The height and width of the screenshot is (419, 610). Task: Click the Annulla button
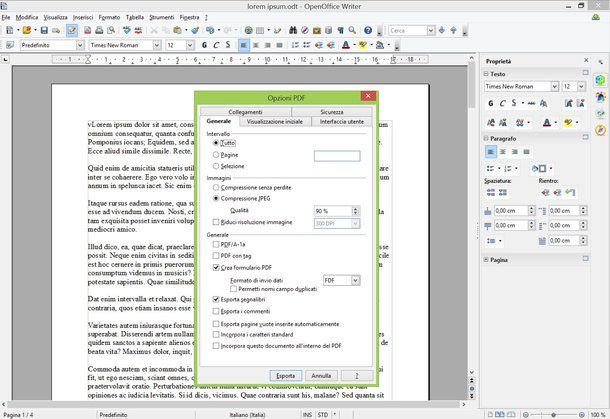pyautogui.click(x=321, y=376)
